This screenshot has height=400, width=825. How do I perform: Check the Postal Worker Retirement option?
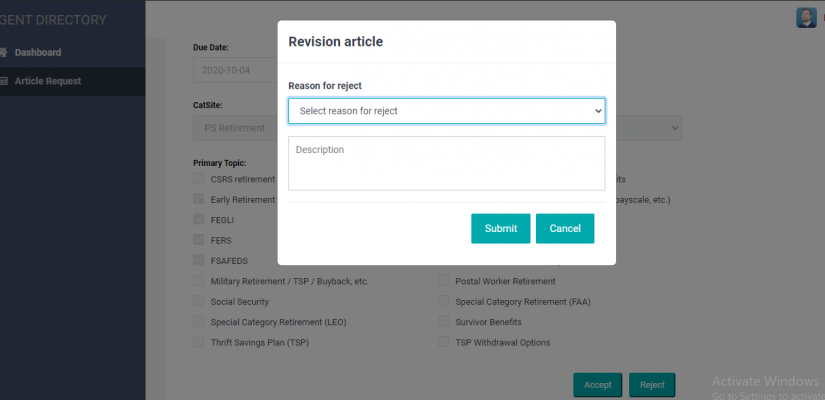pyautogui.click(x=444, y=281)
